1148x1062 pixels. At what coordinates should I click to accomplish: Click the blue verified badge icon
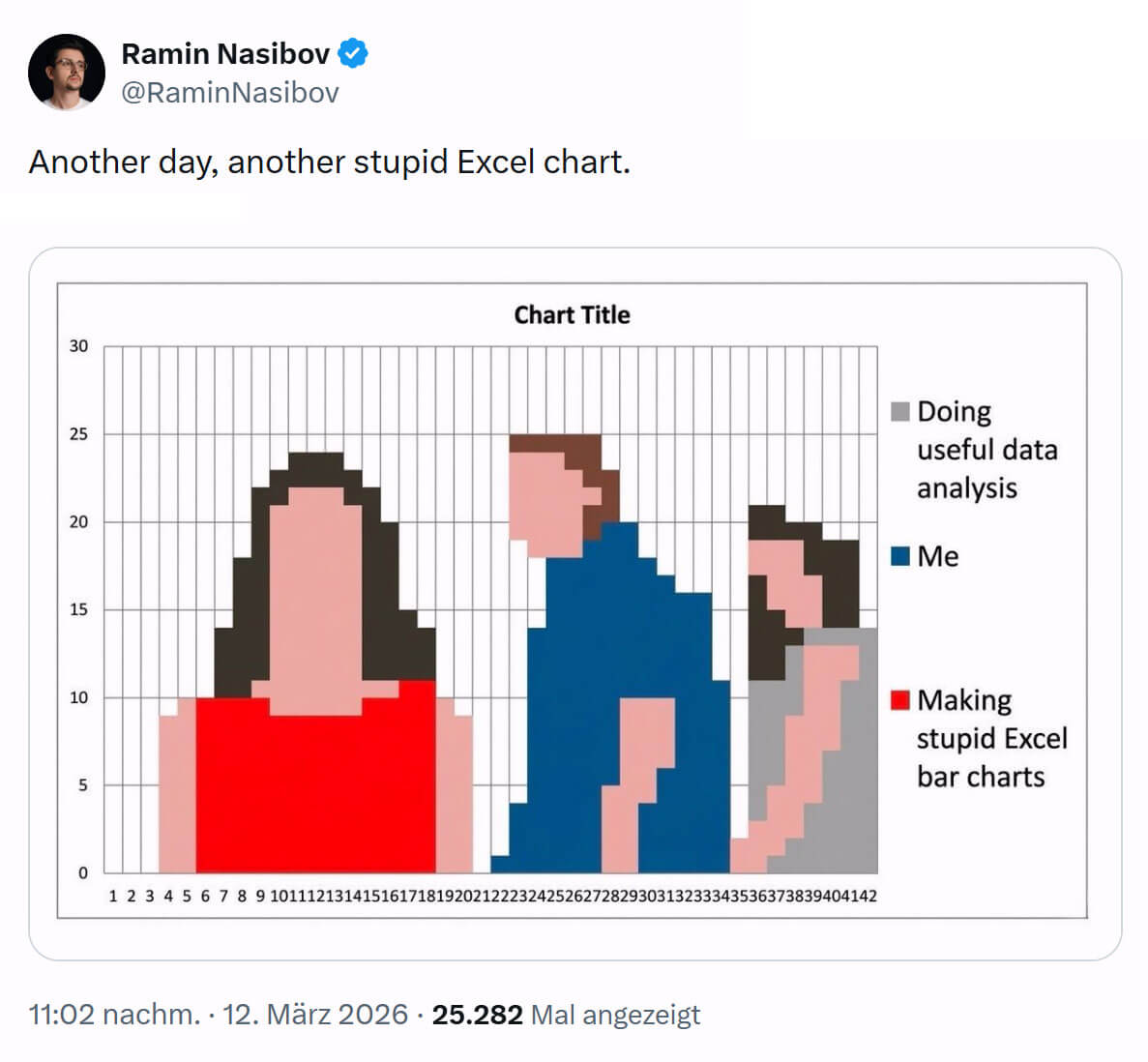[353, 53]
